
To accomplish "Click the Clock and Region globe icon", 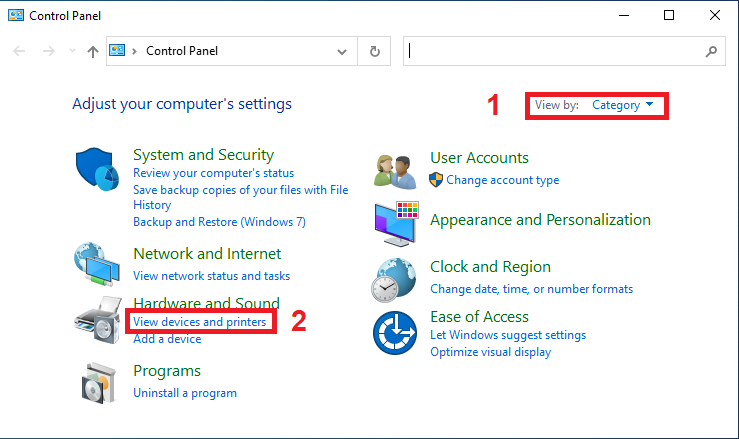I will click(x=394, y=279).
